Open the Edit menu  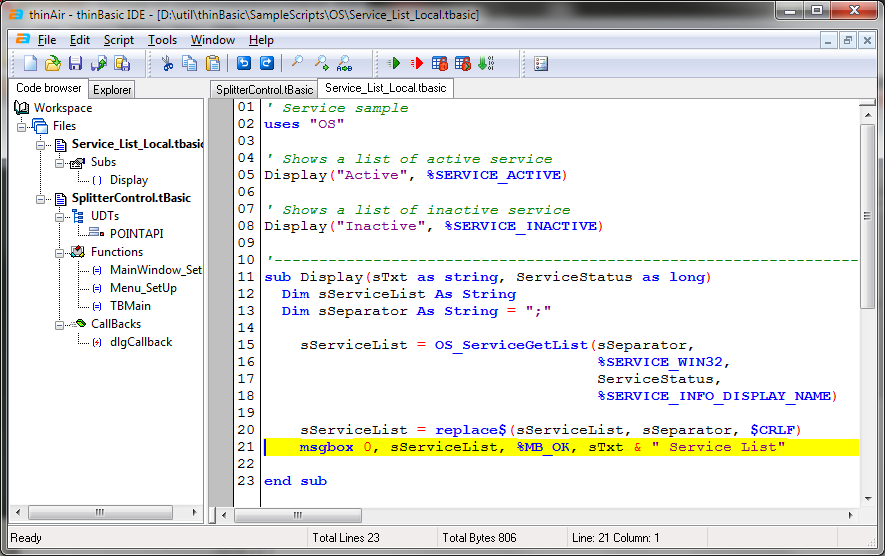click(x=80, y=40)
